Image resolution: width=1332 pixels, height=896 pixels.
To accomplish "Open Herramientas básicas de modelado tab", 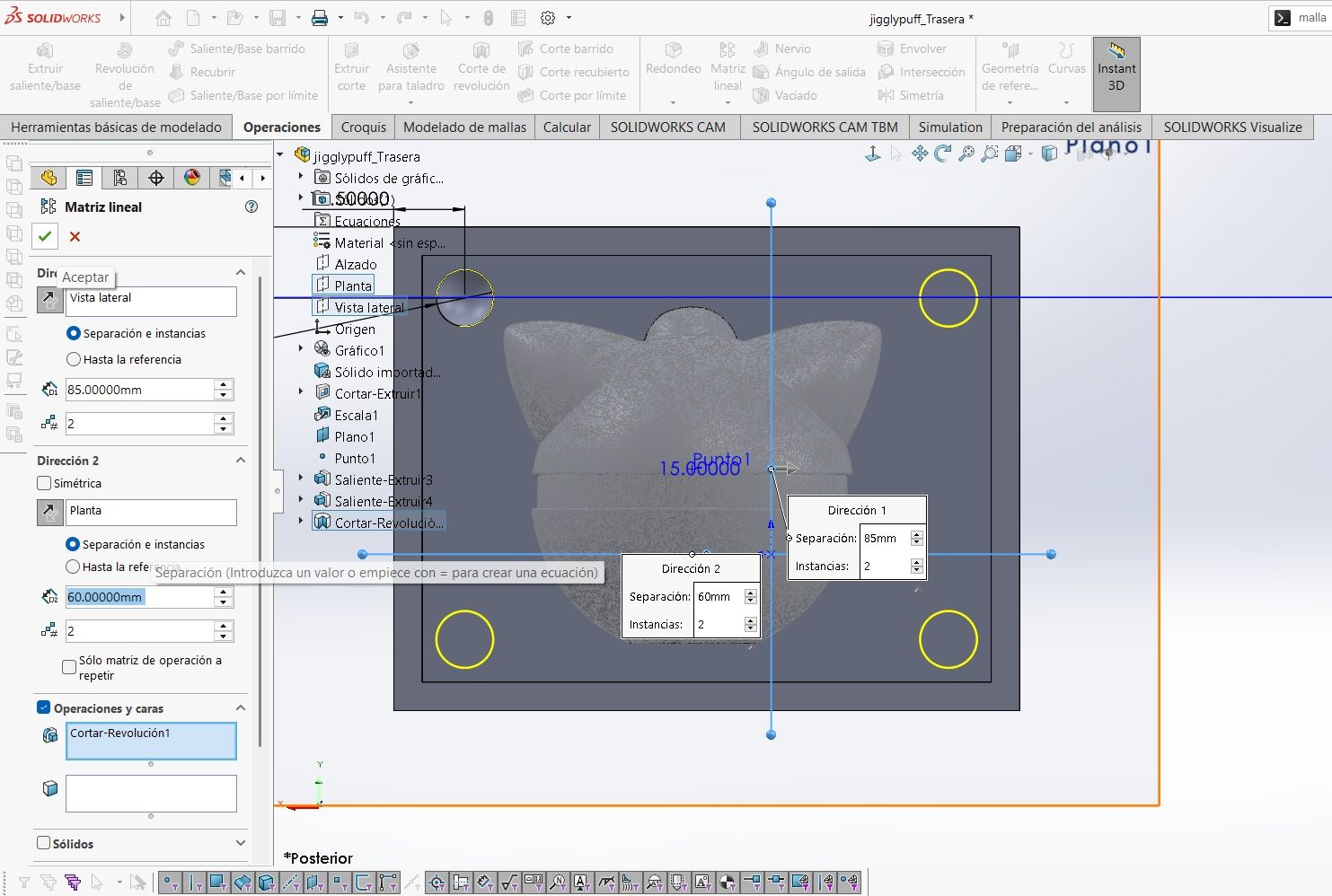I will (117, 127).
